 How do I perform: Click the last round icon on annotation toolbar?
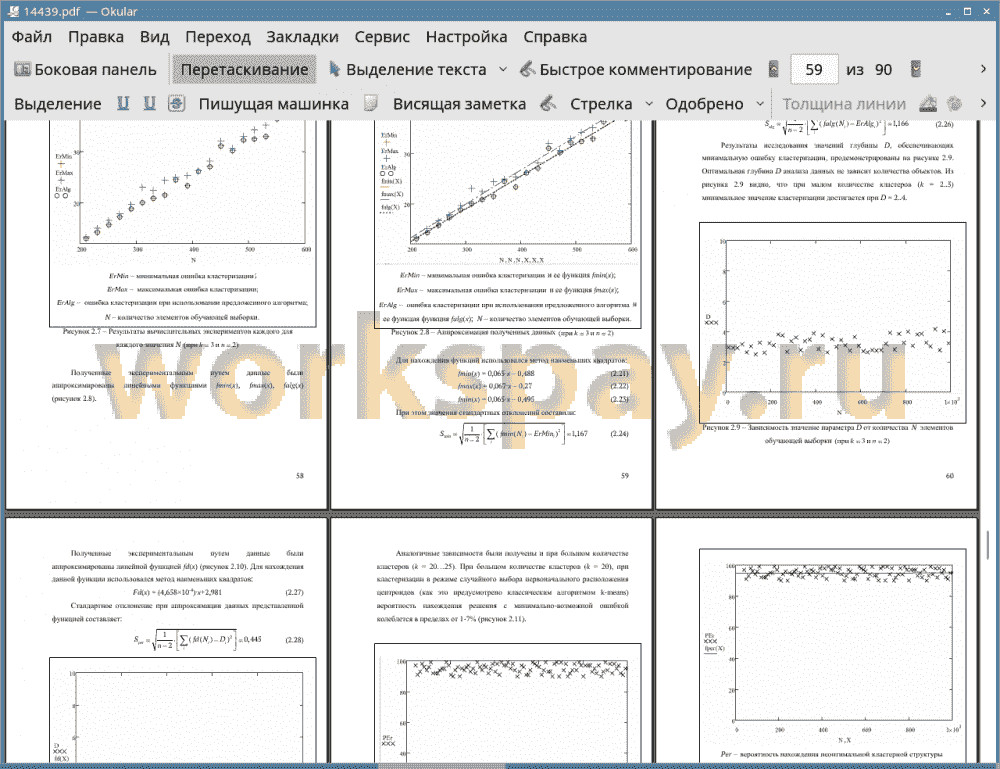click(954, 103)
